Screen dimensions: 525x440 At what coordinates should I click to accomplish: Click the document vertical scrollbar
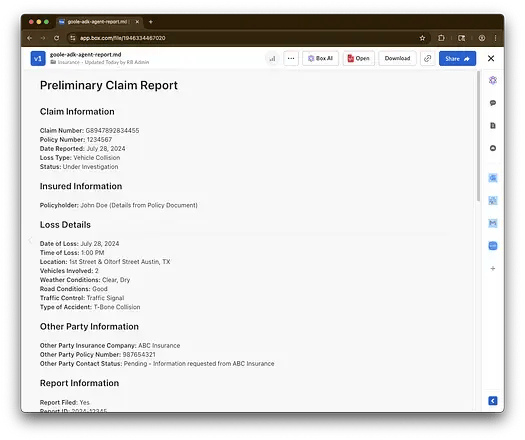[478, 136]
